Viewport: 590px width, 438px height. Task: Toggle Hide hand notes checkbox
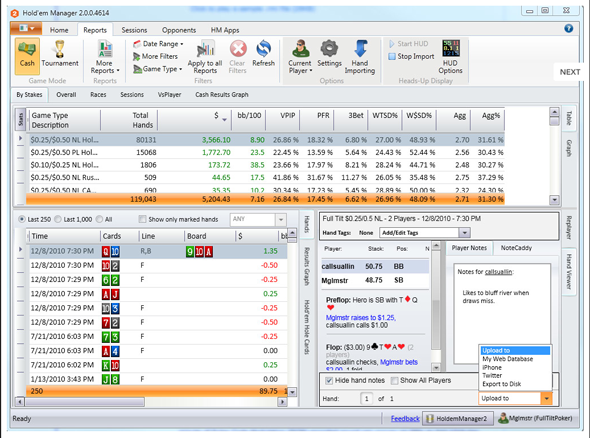click(x=329, y=381)
